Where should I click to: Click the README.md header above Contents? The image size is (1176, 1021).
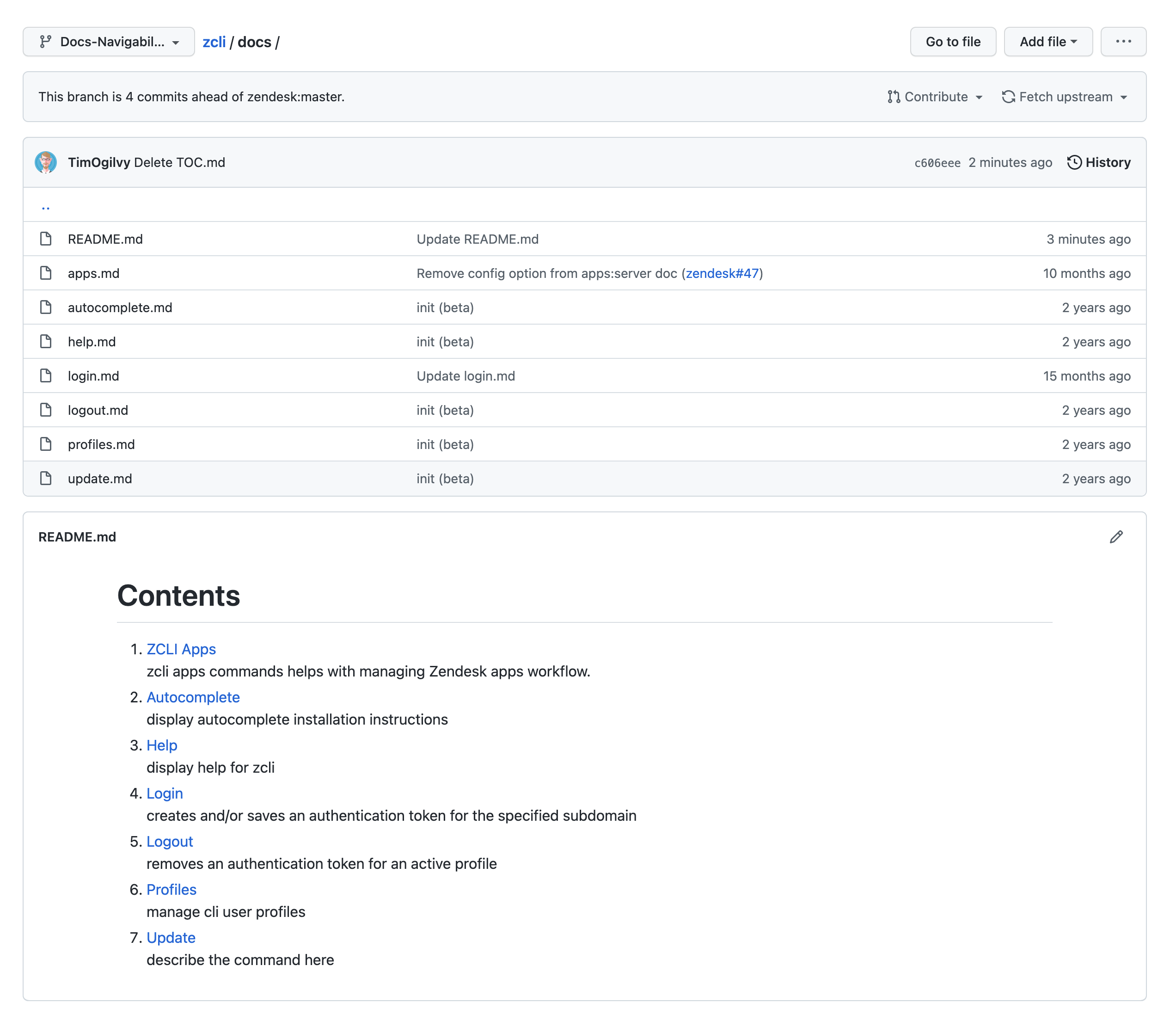coord(77,537)
